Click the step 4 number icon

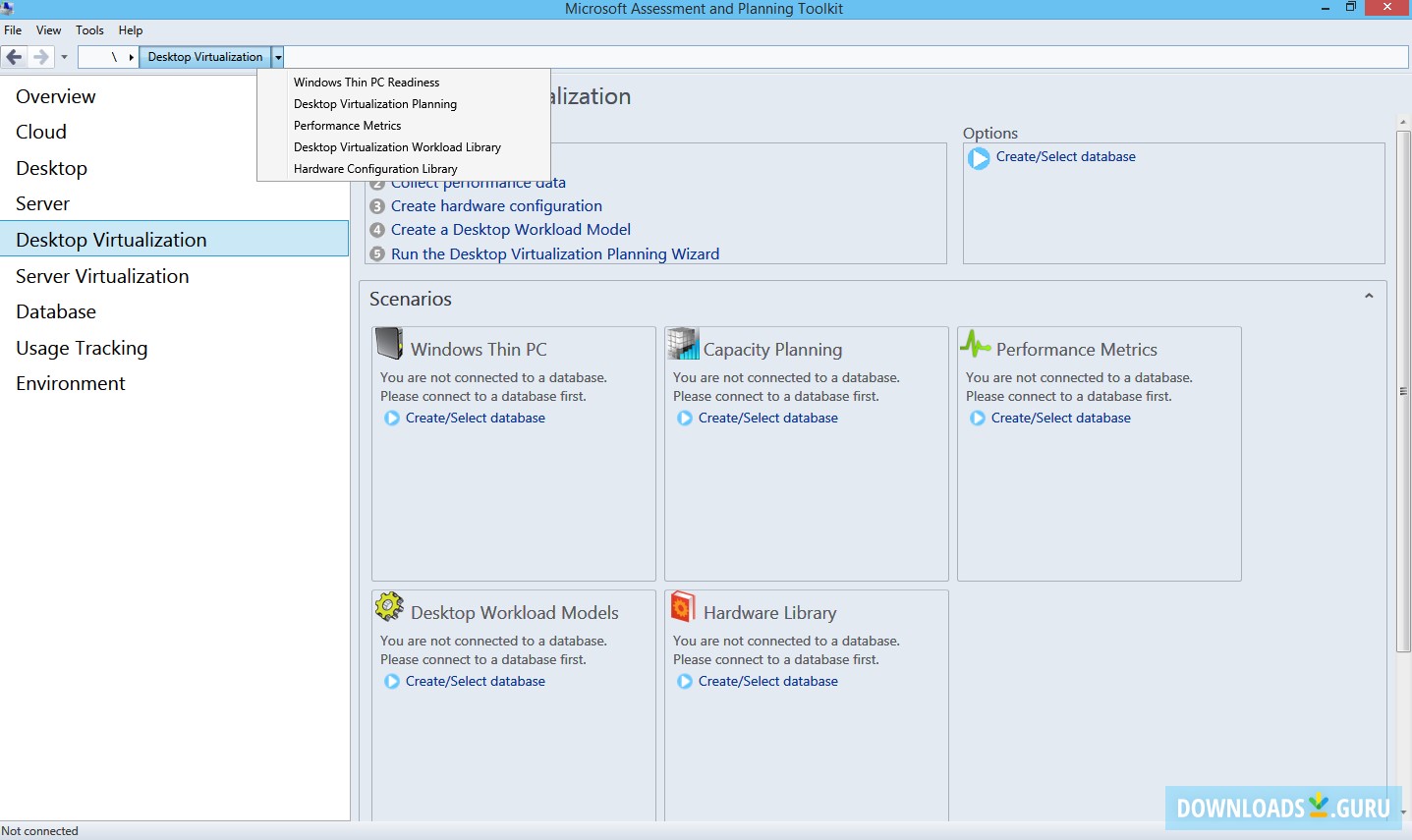tap(377, 230)
